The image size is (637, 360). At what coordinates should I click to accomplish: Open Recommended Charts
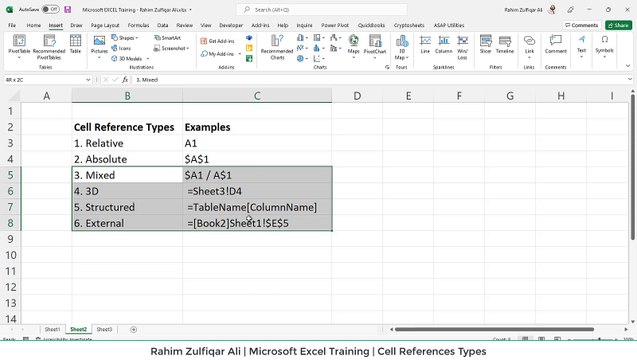click(x=277, y=47)
